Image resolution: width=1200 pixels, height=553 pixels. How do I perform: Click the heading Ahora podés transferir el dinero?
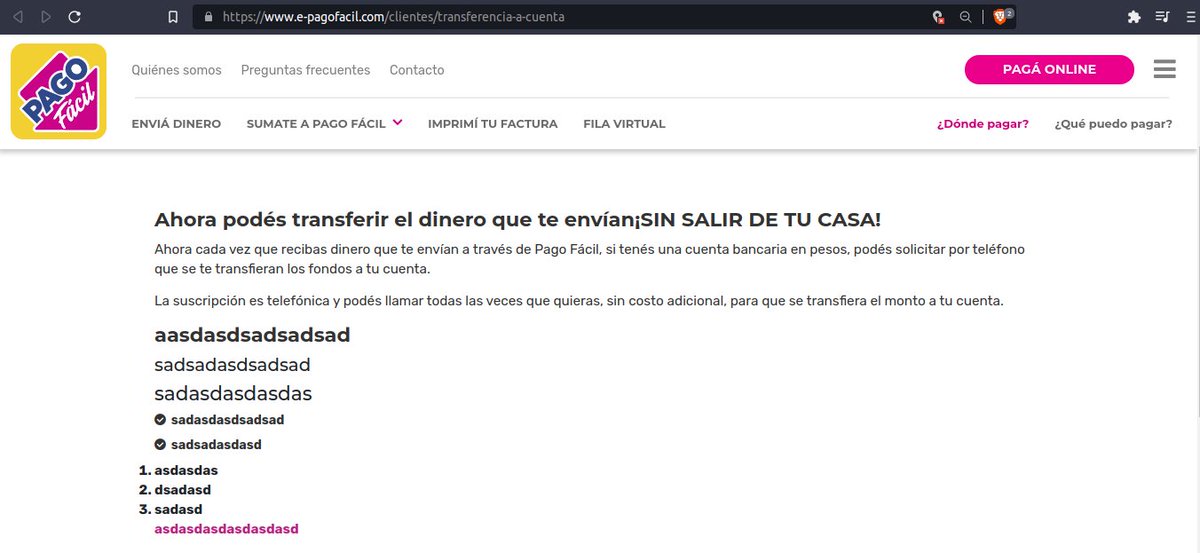pos(517,220)
